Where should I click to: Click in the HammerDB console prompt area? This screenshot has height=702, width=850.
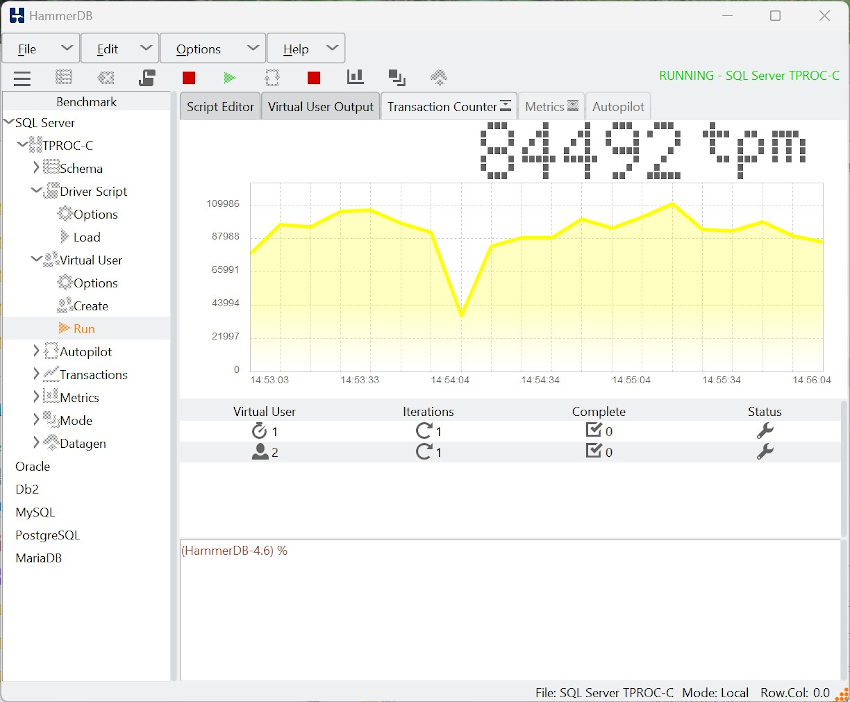pyautogui.click(x=510, y=610)
